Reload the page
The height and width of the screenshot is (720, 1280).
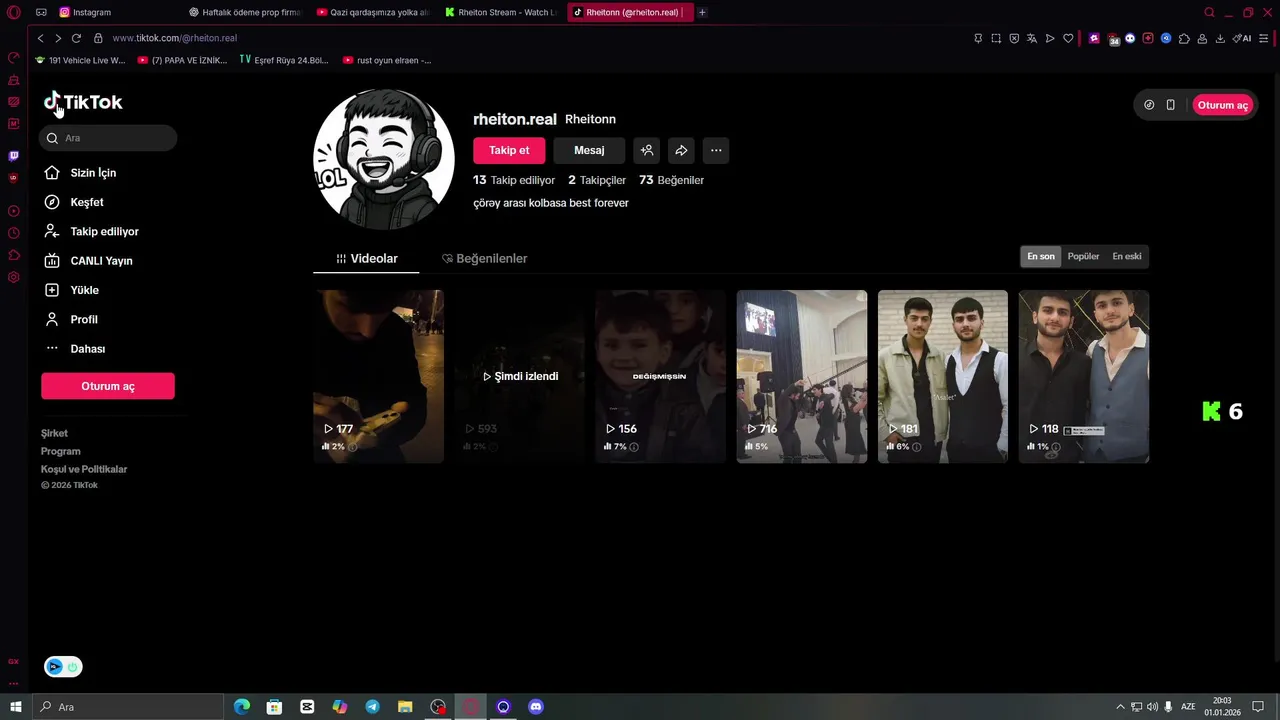tap(76, 38)
